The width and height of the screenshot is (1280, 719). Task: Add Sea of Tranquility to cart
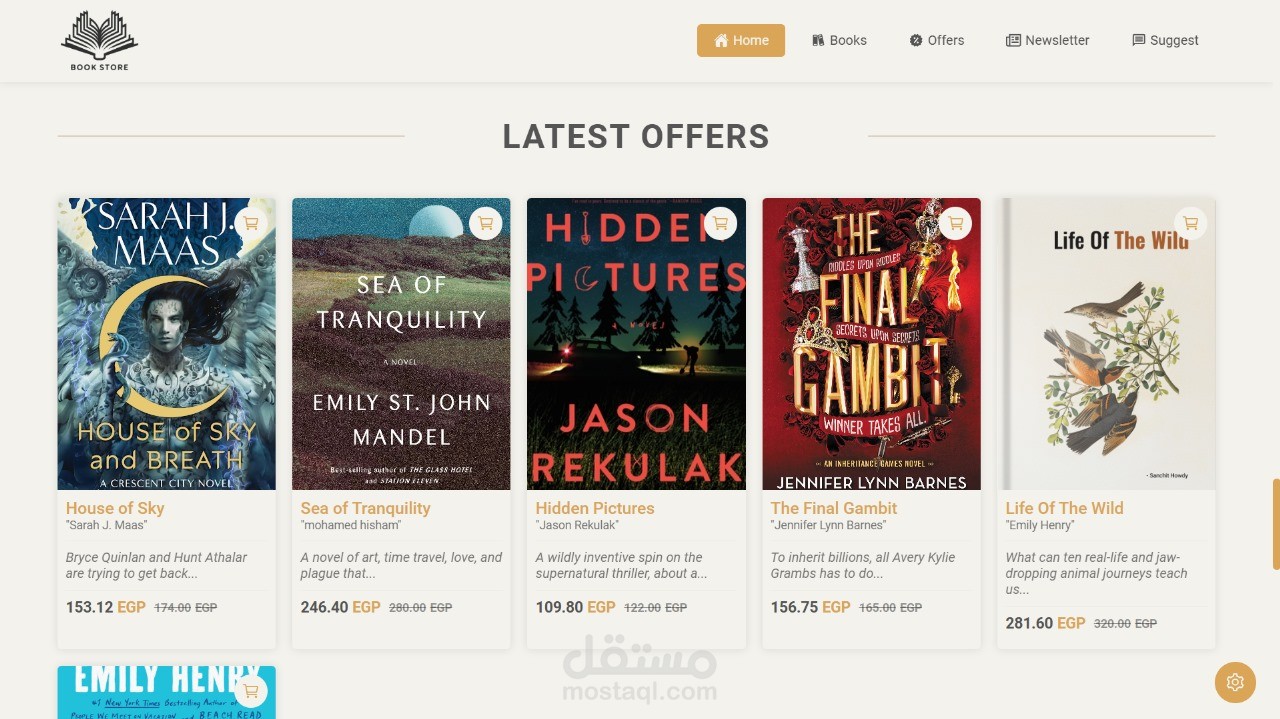(x=486, y=223)
